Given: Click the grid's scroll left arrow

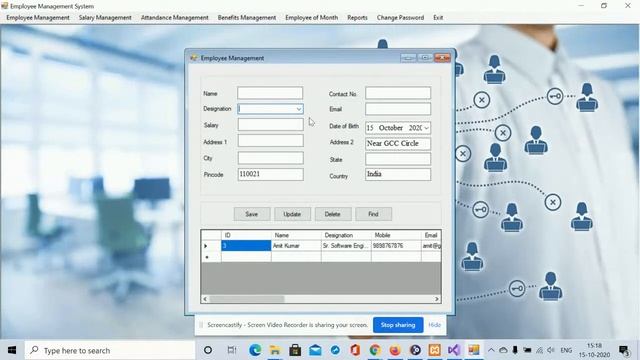Looking at the screenshot, I should [205, 299].
